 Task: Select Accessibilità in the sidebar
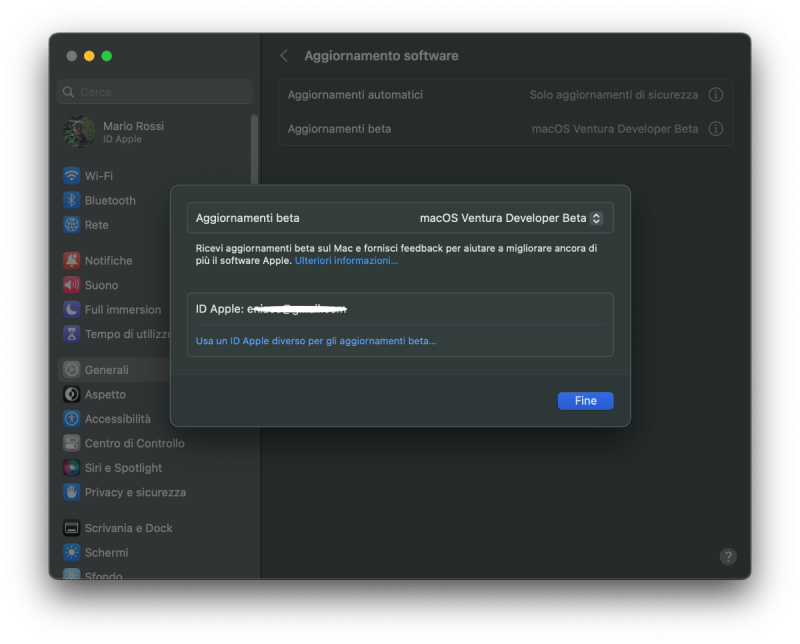click(117, 419)
